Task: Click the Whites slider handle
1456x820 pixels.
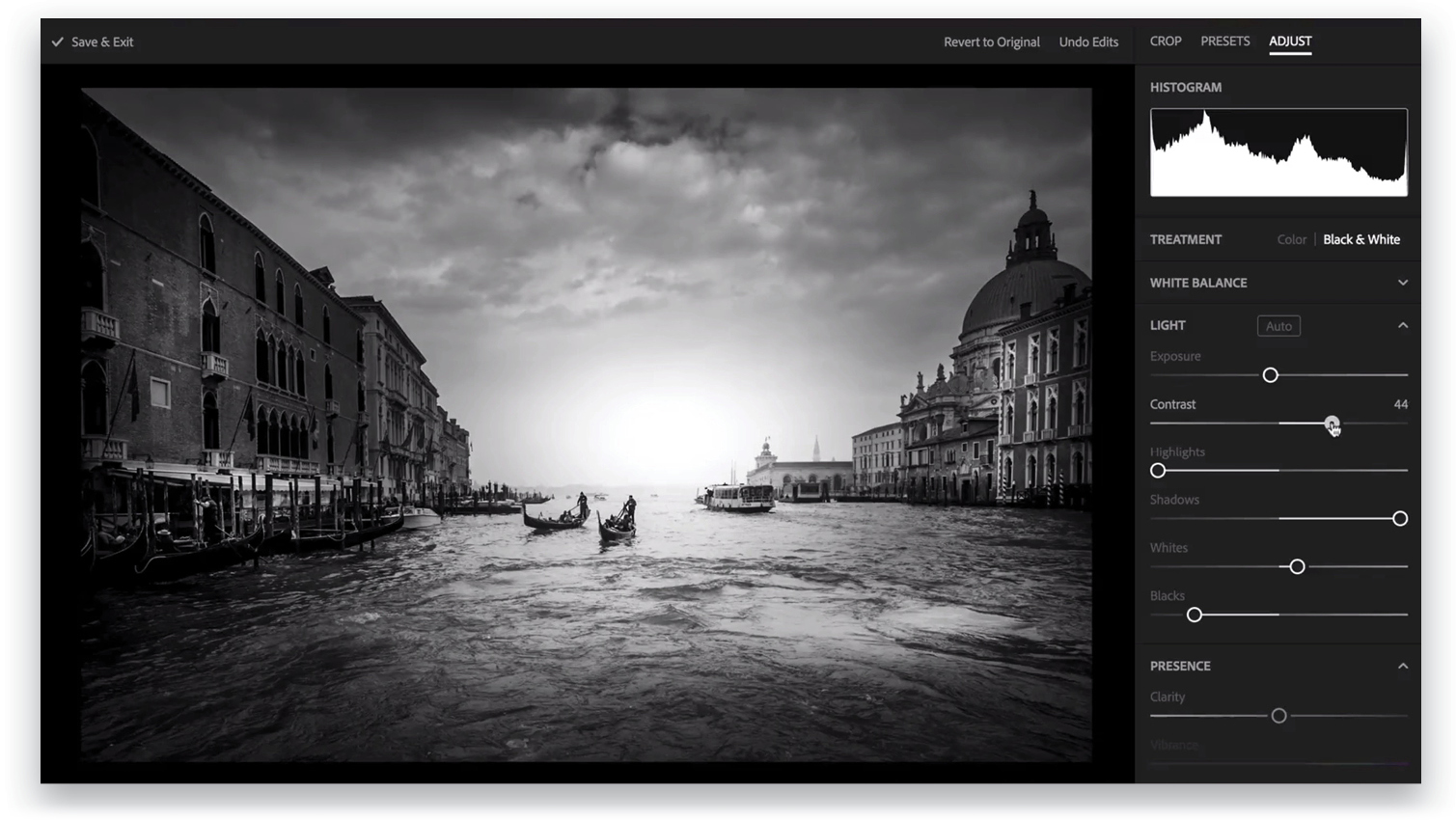Action: click(1297, 566)
